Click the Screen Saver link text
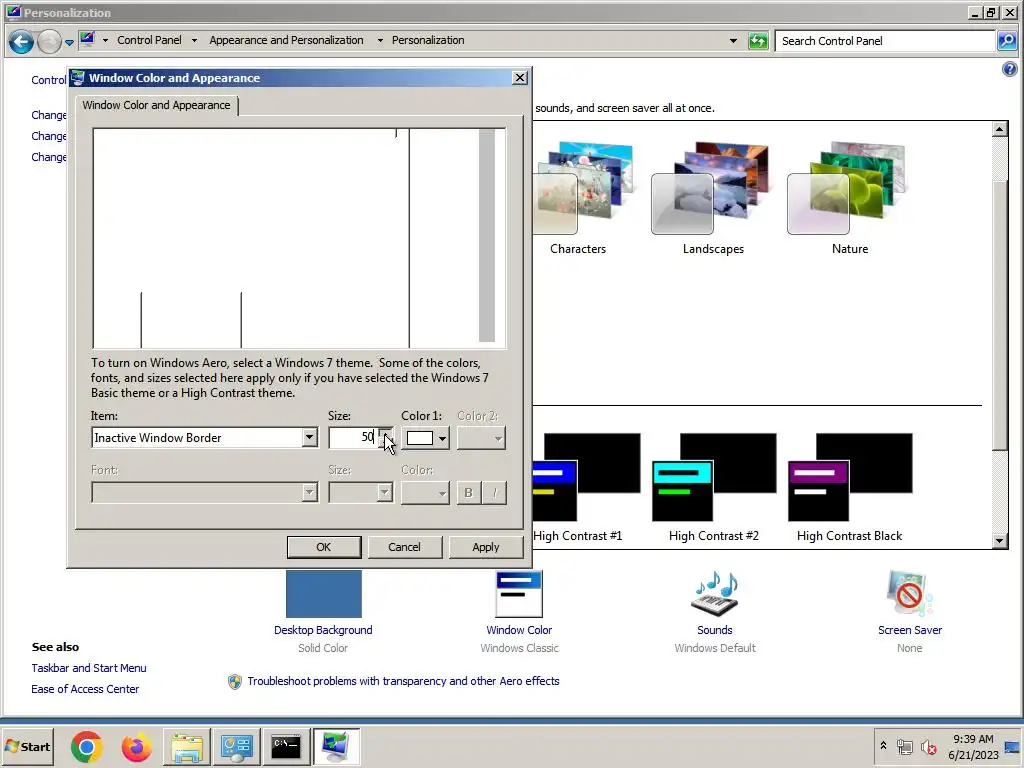Screen dimensions: 1024x768 pyautogui.click(x=910, y=630)
